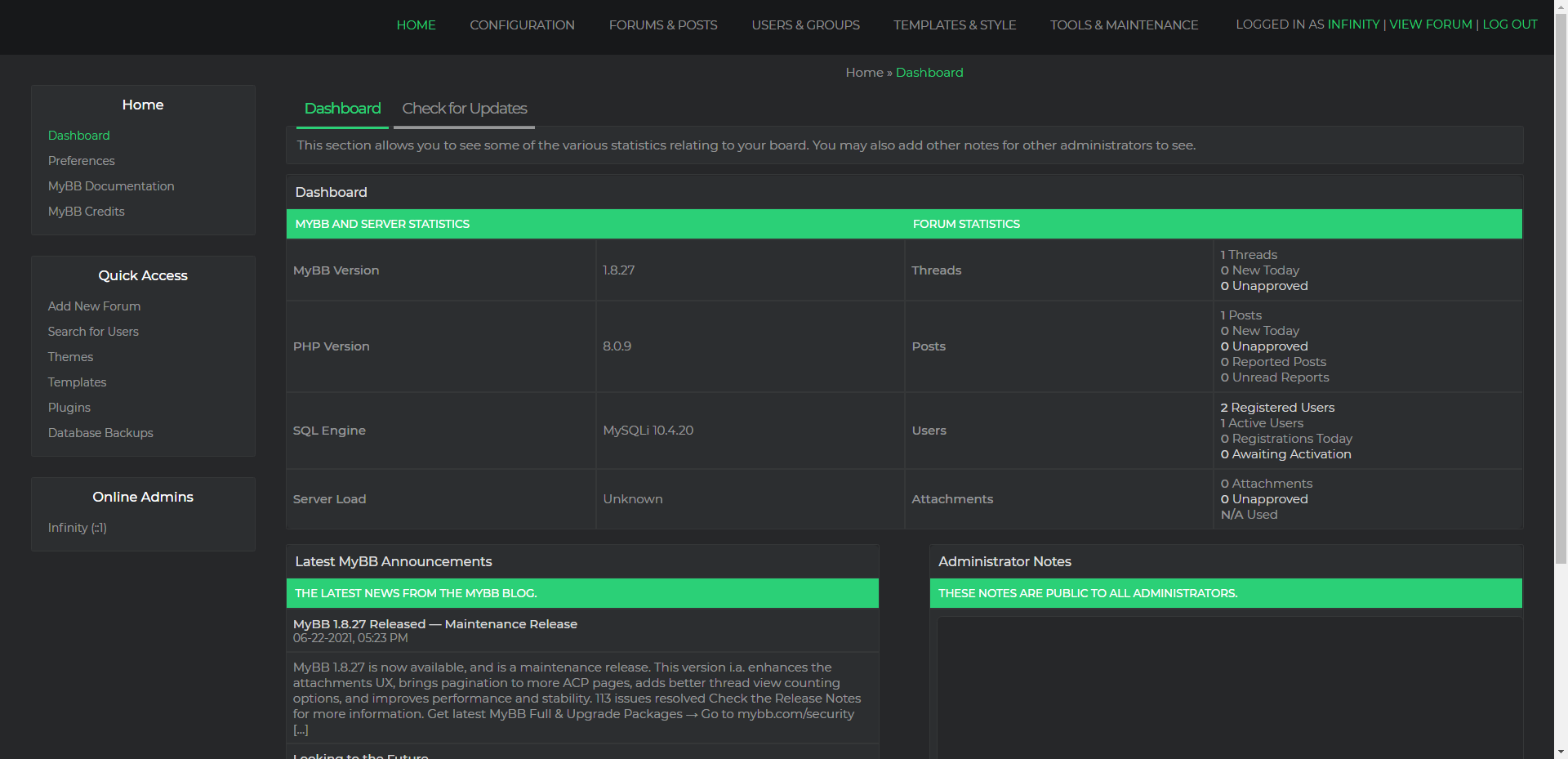Click the Log Out link
This screenshot has height=759, width=1568.
(1509, 25)
